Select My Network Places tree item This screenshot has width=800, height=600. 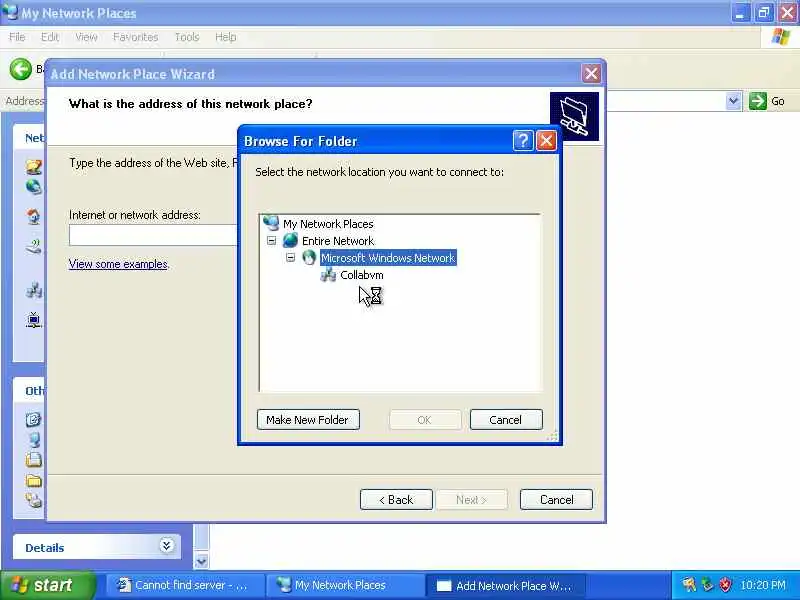point(328,224)
